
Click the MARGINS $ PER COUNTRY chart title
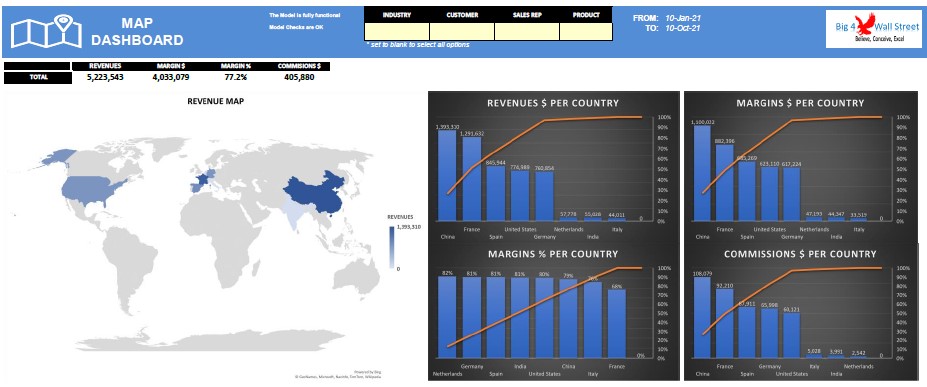(800, 103)
